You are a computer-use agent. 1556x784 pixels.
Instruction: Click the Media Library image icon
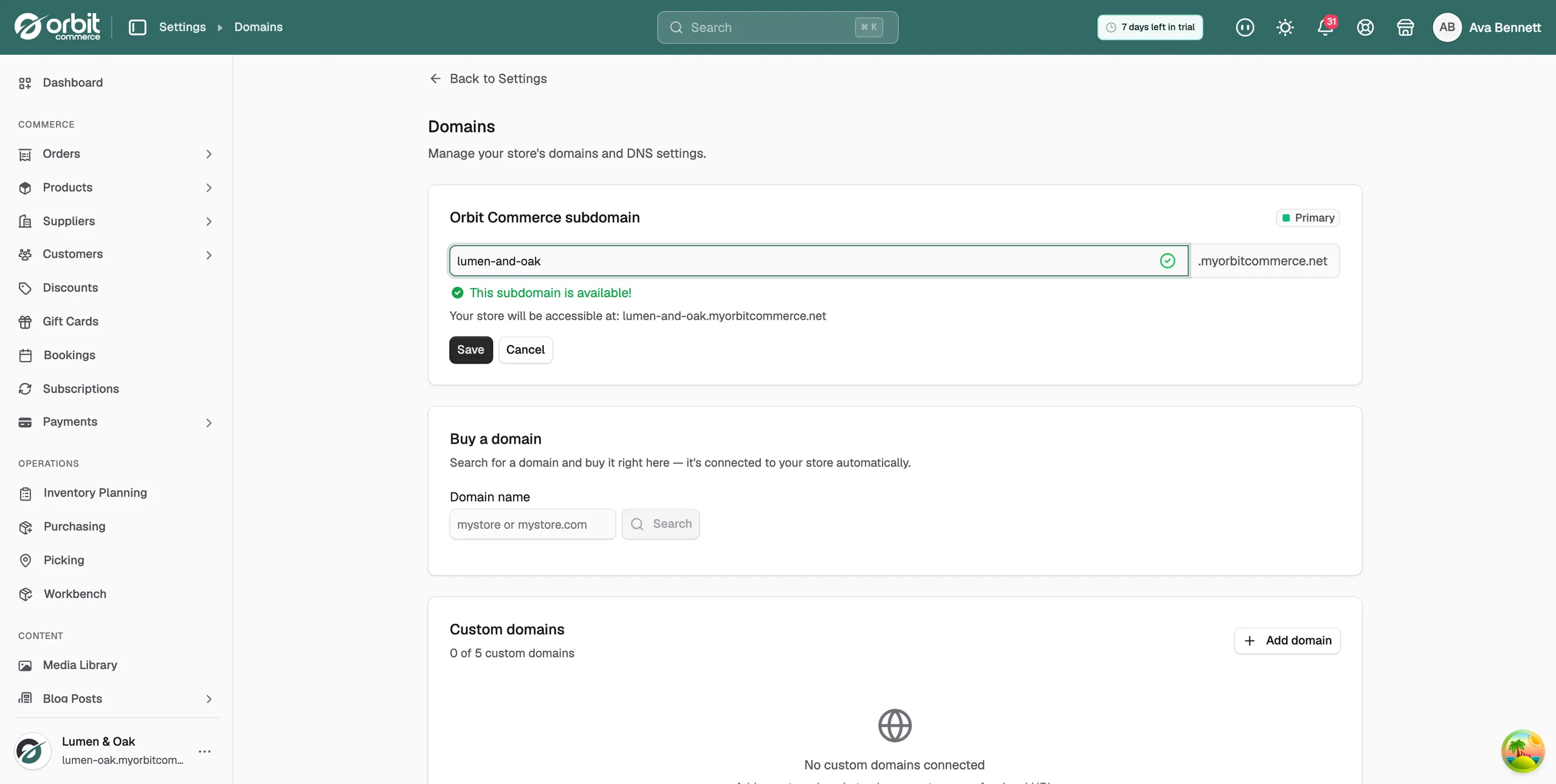point(25,665)
